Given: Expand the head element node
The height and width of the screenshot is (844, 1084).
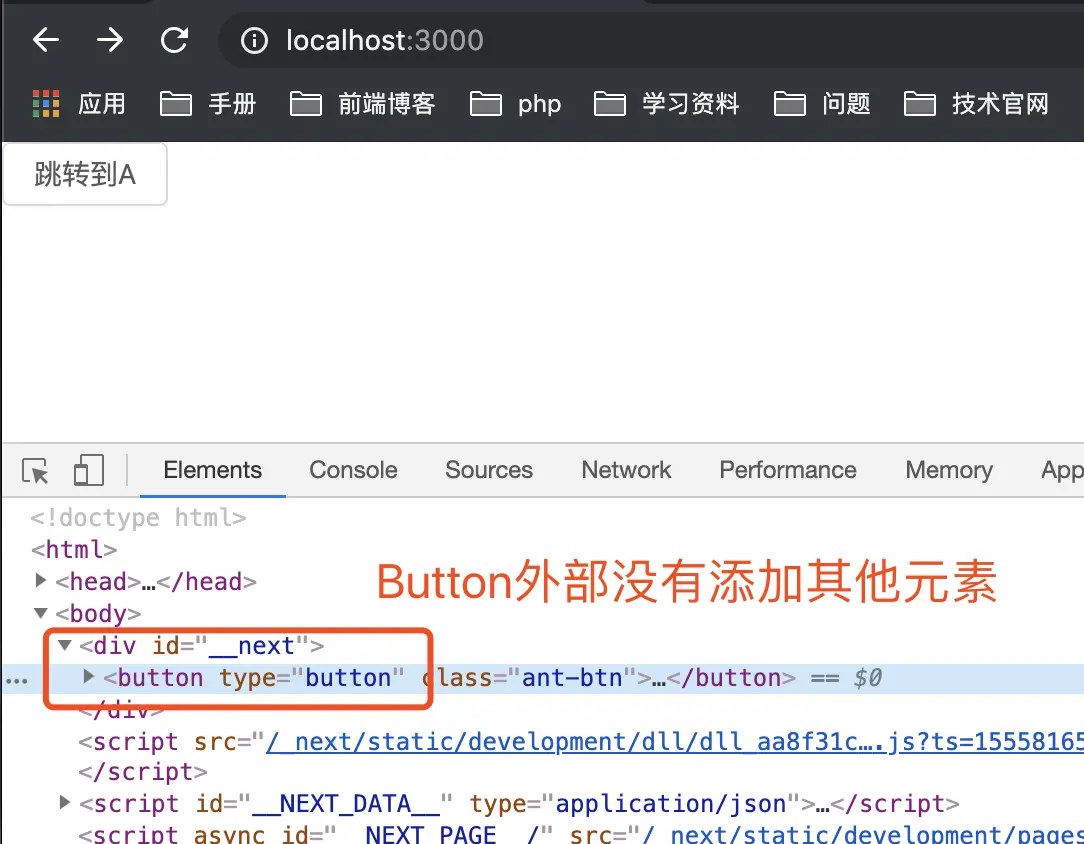Looking at the screenshot, I should click(41, 581).
